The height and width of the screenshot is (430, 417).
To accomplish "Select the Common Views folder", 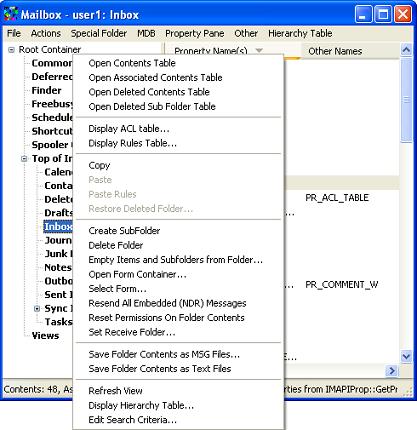I will click(x=52, y=63).
